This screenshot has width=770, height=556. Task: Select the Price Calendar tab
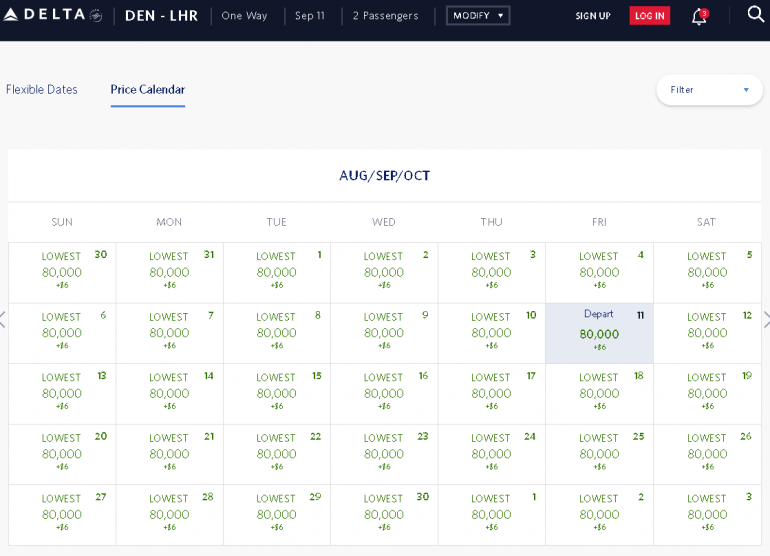(x=148, y=90)
